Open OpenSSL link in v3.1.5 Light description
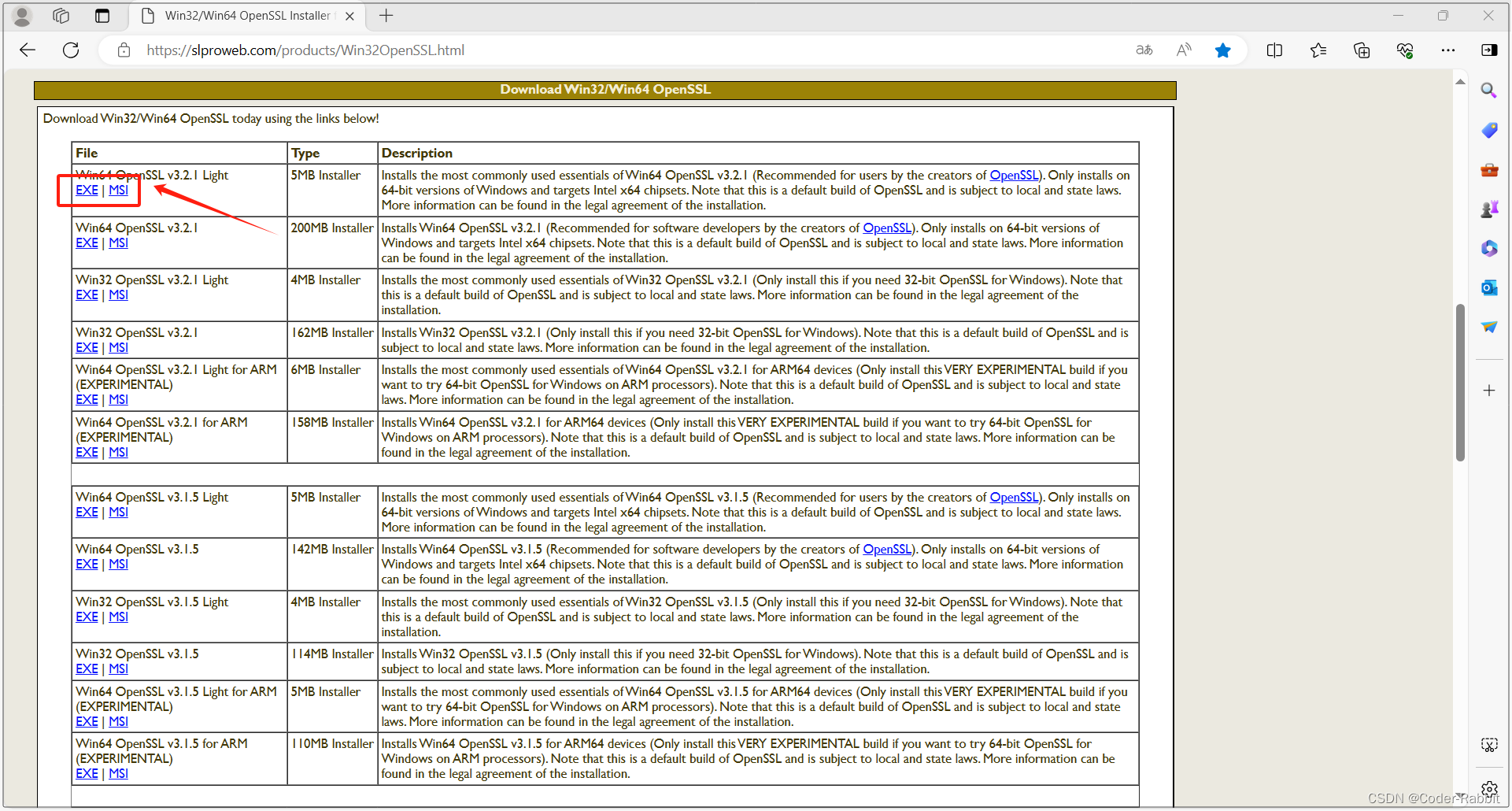 click(x=1014, y=498)
